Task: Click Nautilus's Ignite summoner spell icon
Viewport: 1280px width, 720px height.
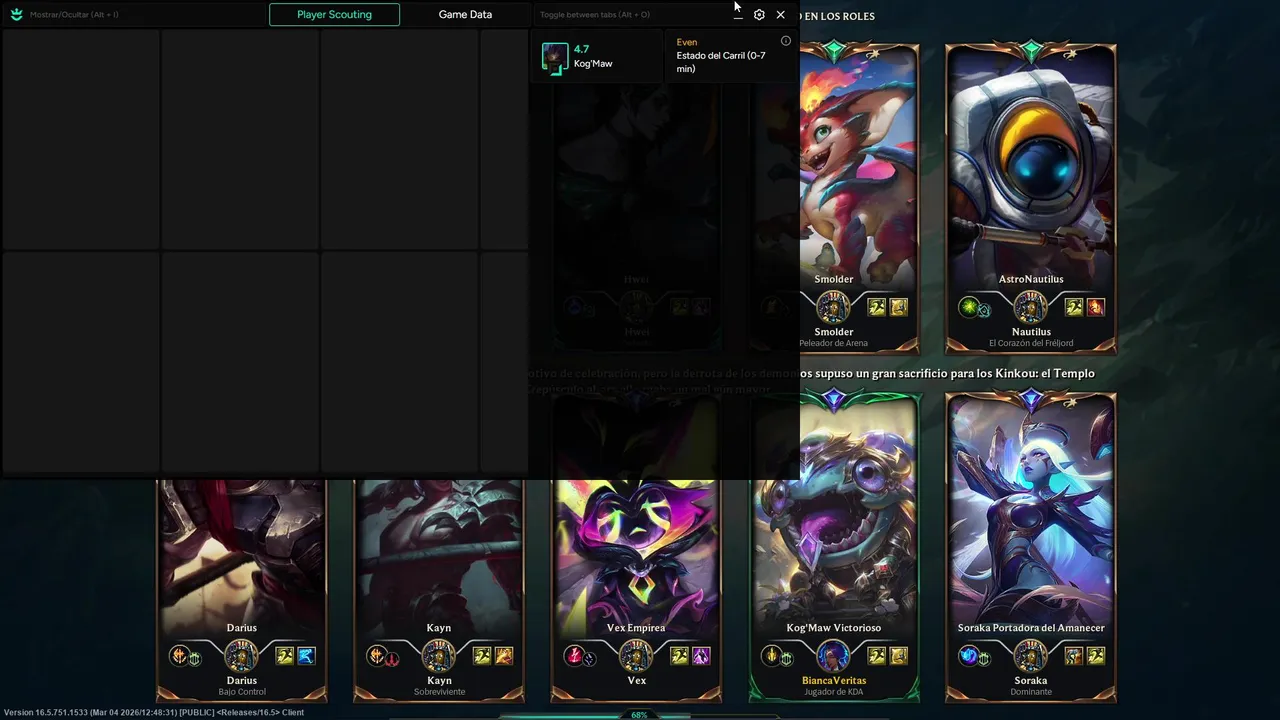Action: click(x=1096, y=307)
